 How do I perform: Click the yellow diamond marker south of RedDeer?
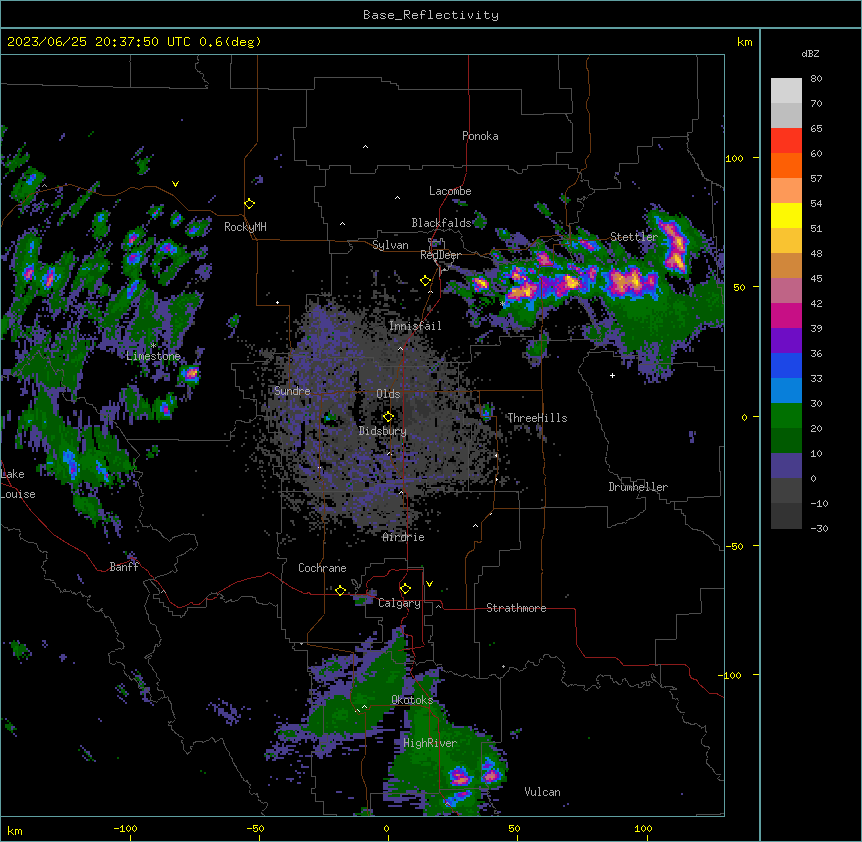pos(426,281)
